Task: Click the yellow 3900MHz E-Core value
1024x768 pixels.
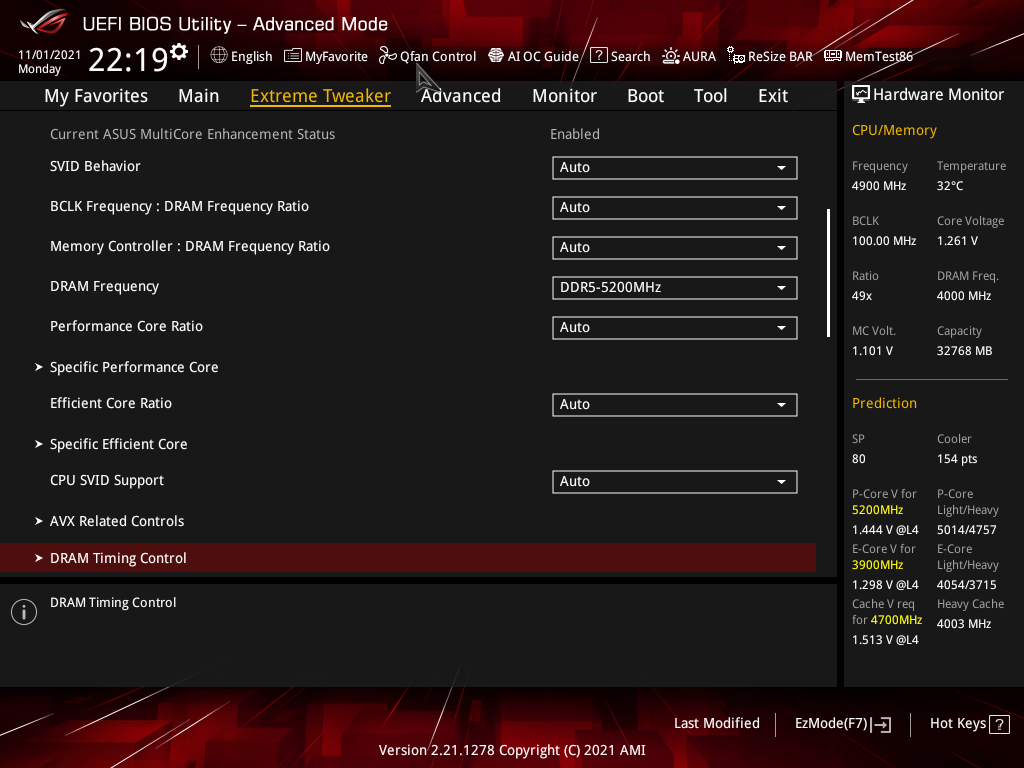Action: coord(878,565)
